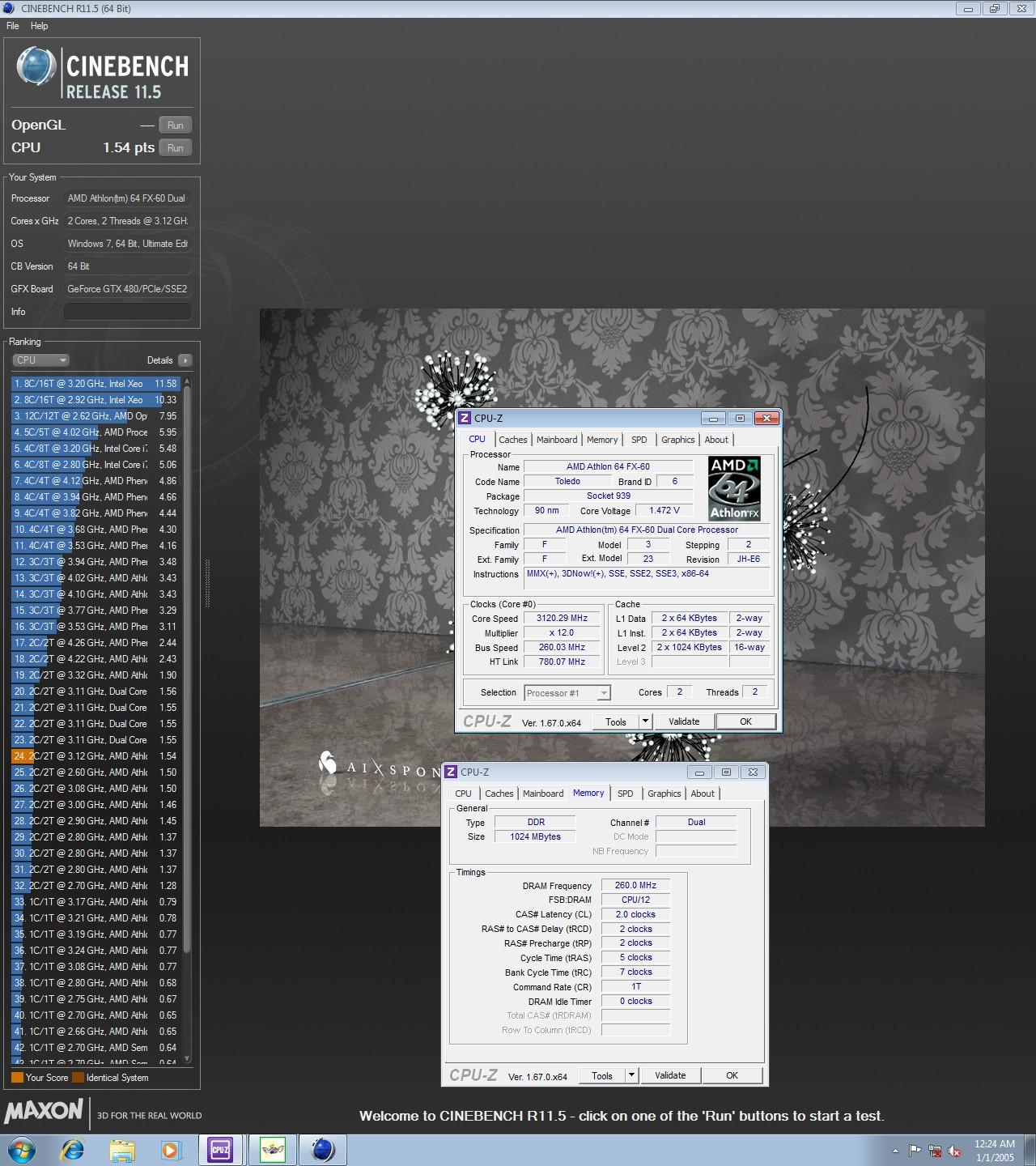Click Tools button in lower CPU-Z window

(x=602, y=1076)
